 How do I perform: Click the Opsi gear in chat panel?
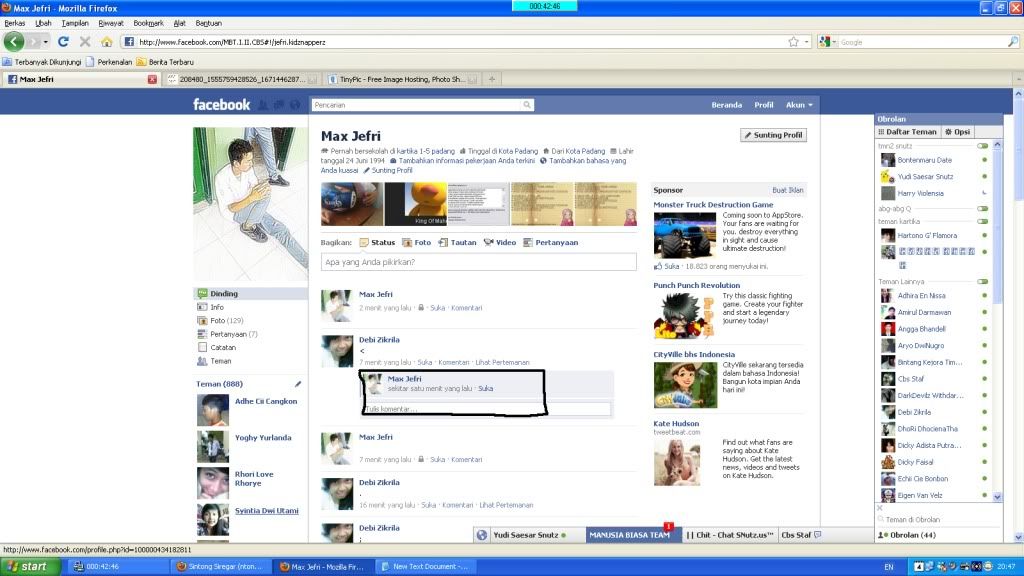click(x=957, y=132)
